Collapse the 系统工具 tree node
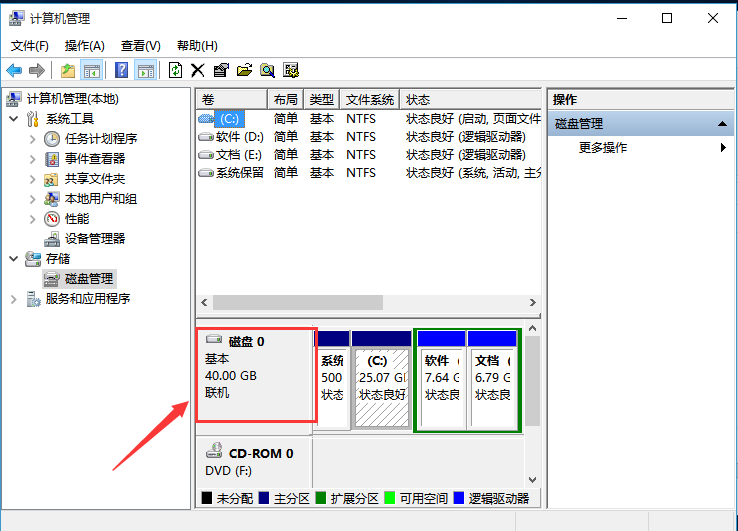This screenshot has height=531, width=738. click(13, 119)
